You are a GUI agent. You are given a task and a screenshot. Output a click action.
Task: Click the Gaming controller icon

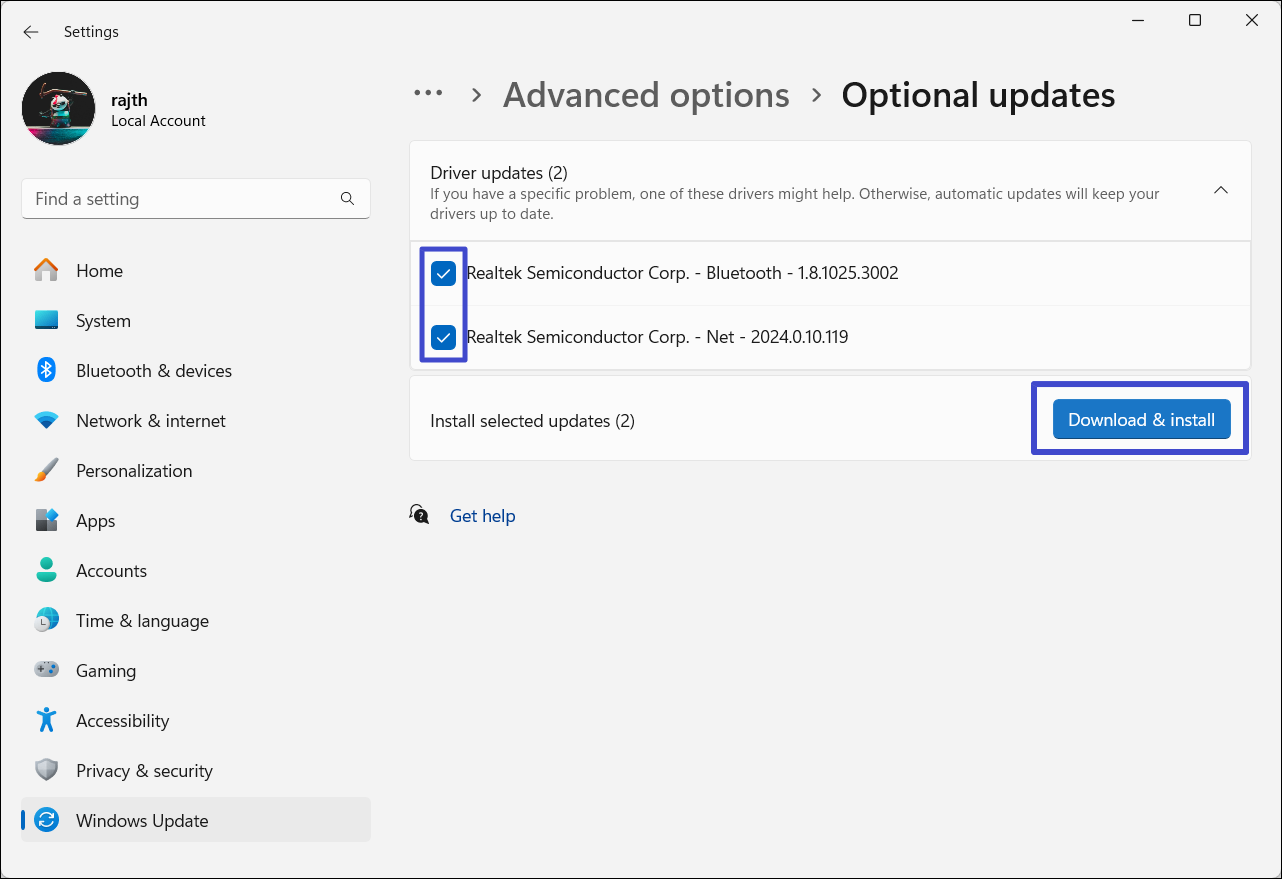(46, 670)
